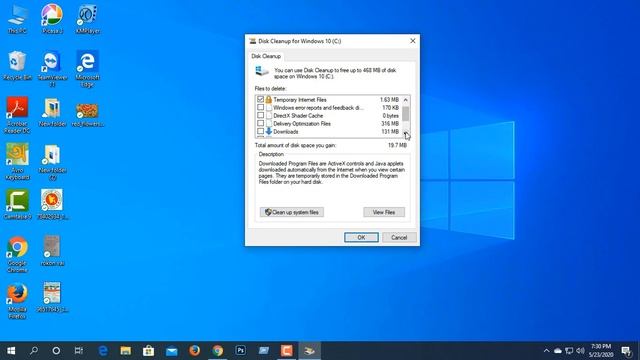This screenshot has width=640, height=360.
Task: Open the Windows Start menu
Action: pyautogui.click(x=11, y=351)
